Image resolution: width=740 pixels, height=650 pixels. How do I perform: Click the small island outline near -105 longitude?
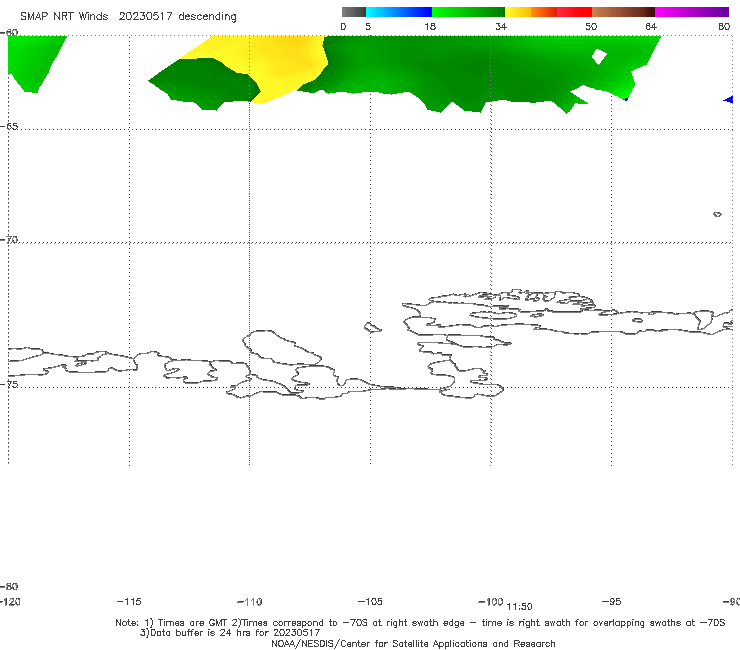point(373,327)
